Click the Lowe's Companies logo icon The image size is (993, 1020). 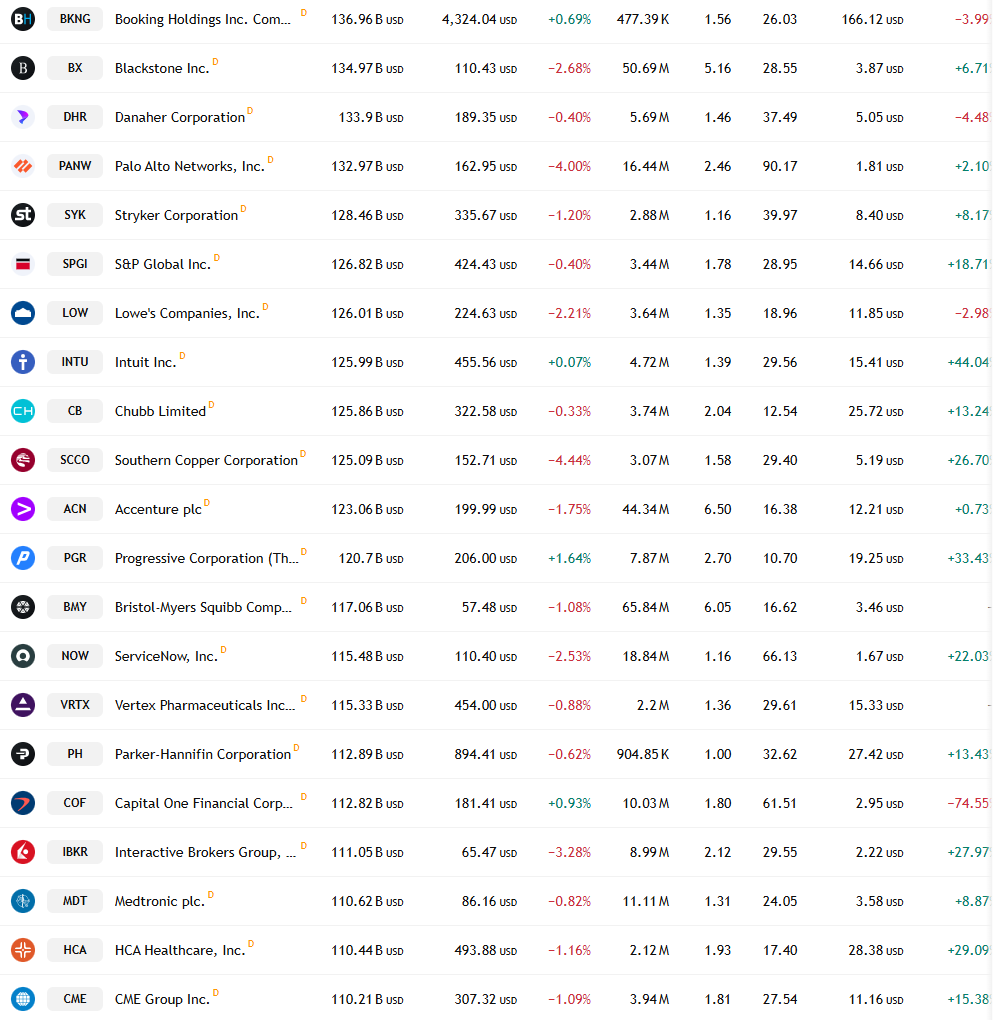pyautogui.click(x=23, y=313)
